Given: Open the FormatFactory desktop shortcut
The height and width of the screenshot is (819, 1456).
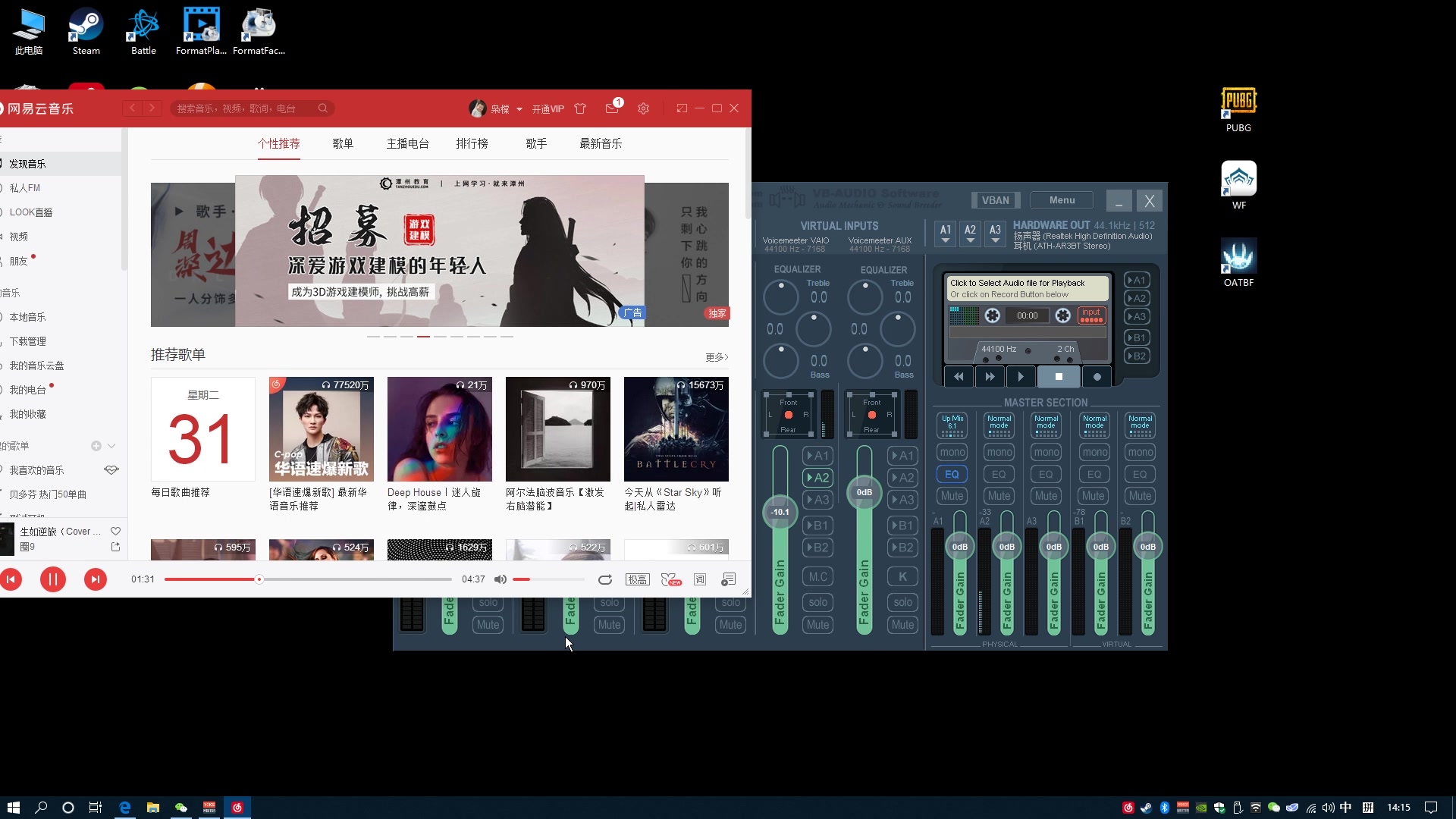Looking at the screenshot, I should point(259,32).
